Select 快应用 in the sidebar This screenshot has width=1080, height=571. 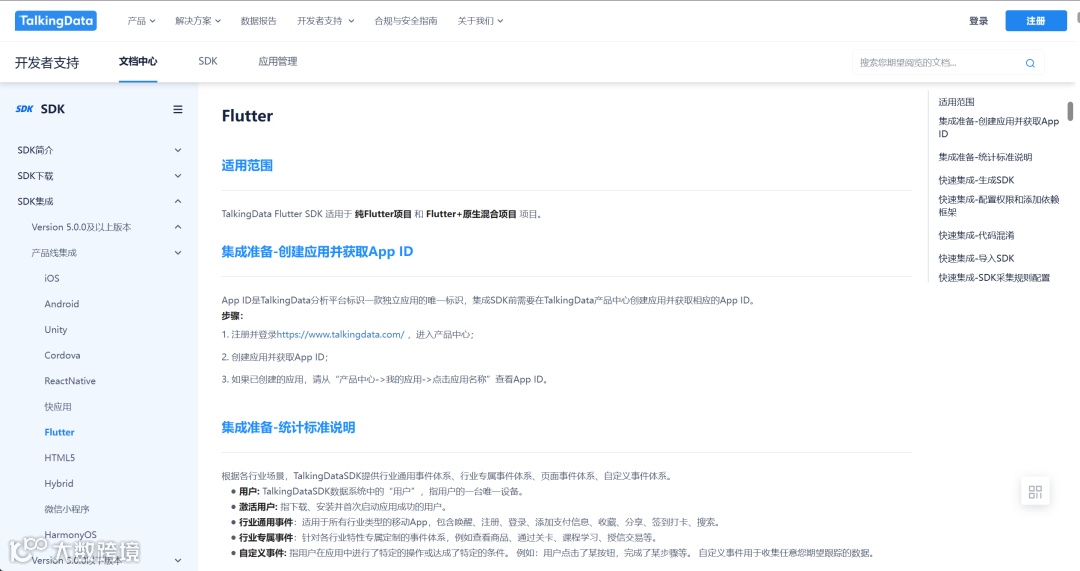pos(58,406)
